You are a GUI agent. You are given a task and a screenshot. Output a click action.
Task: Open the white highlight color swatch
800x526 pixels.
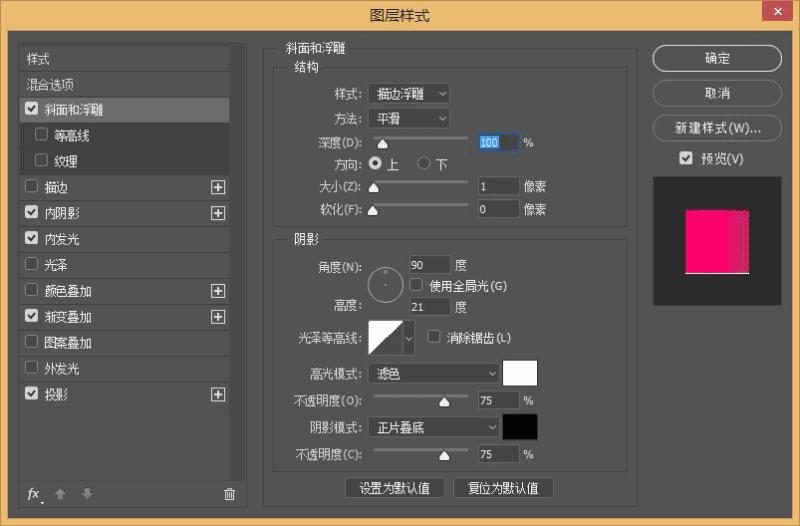pyautogui.click(x=520, y=373)
